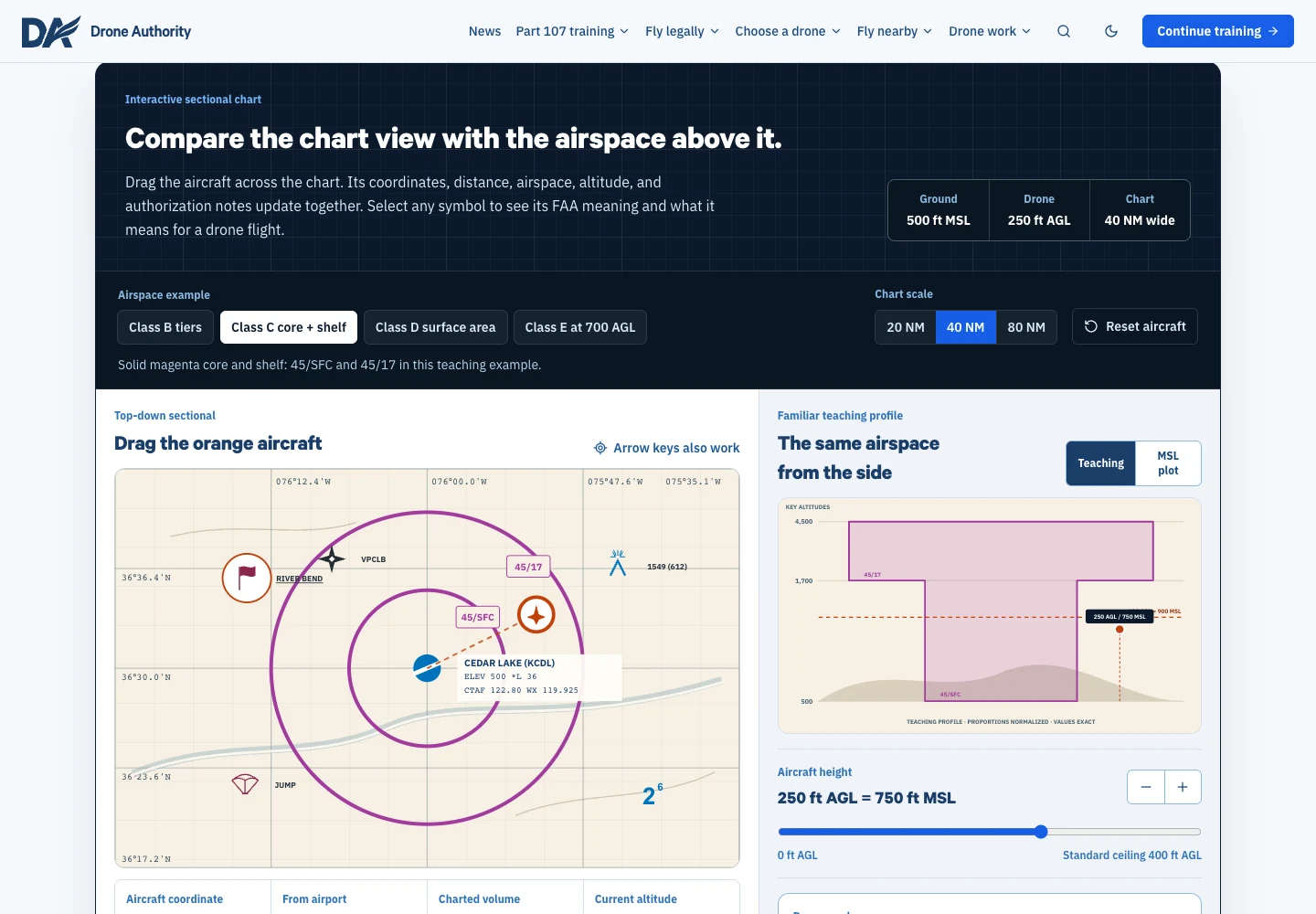Switch side profile to Teaching view
The image size is (1316, 914).
(x=1101, y=463)
